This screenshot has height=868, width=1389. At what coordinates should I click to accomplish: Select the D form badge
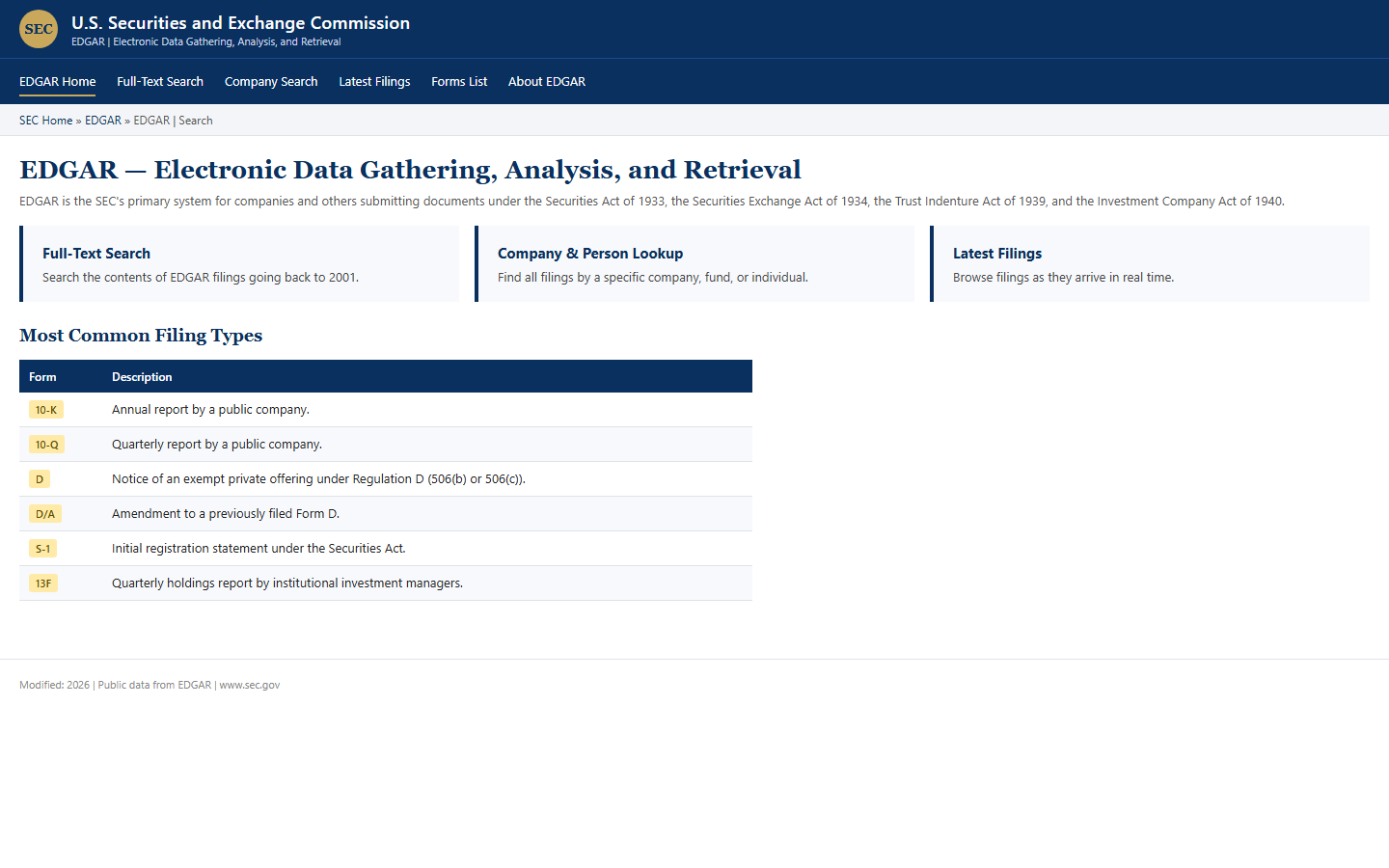40,479
